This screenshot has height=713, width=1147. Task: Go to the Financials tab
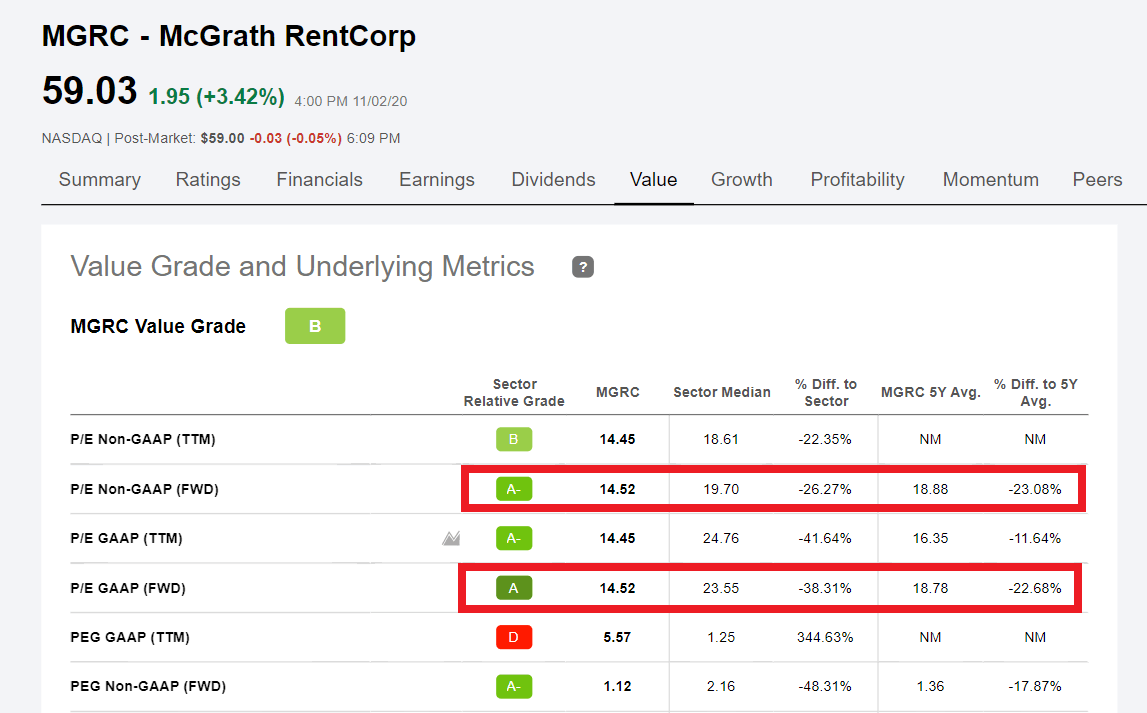pos(319,180)
